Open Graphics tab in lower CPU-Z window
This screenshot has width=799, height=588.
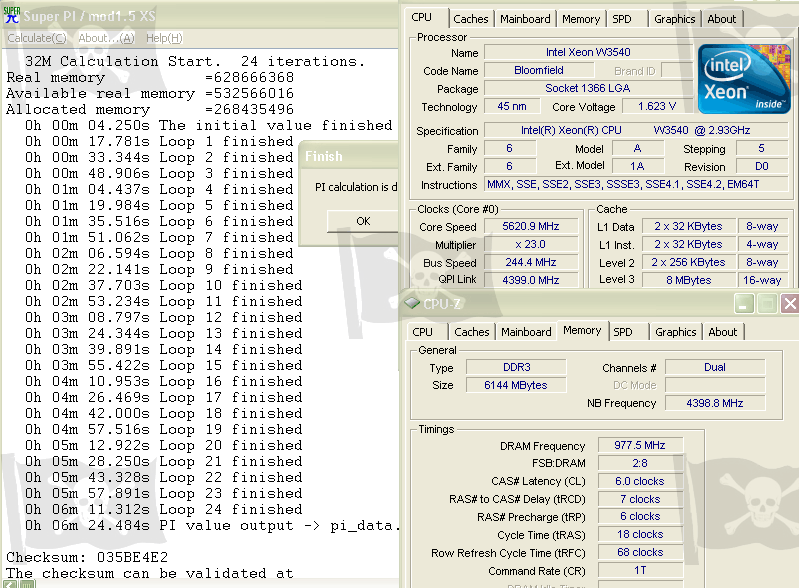point(675,332)
